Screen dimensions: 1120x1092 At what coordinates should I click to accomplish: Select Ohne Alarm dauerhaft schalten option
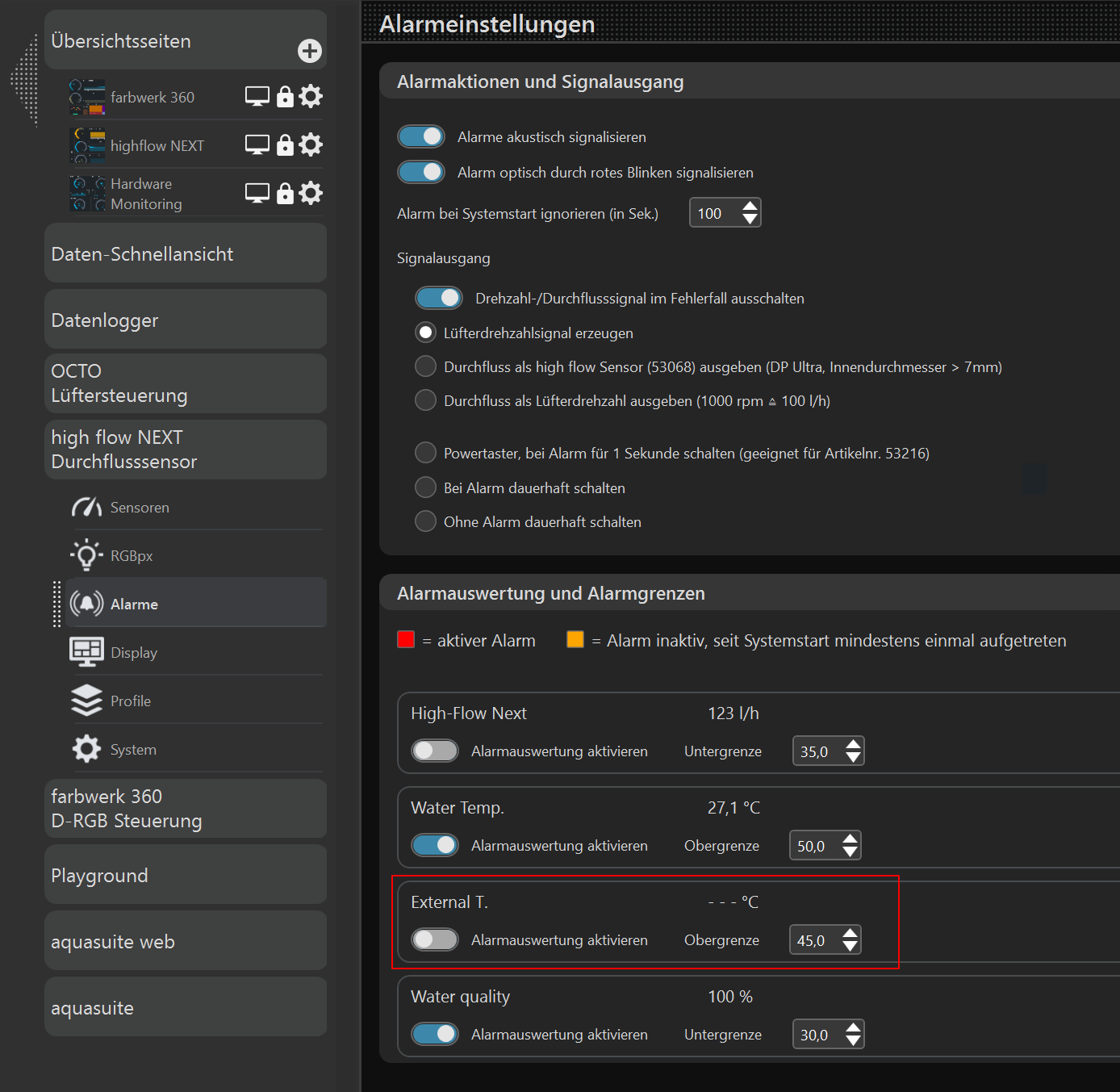point(425,521)
